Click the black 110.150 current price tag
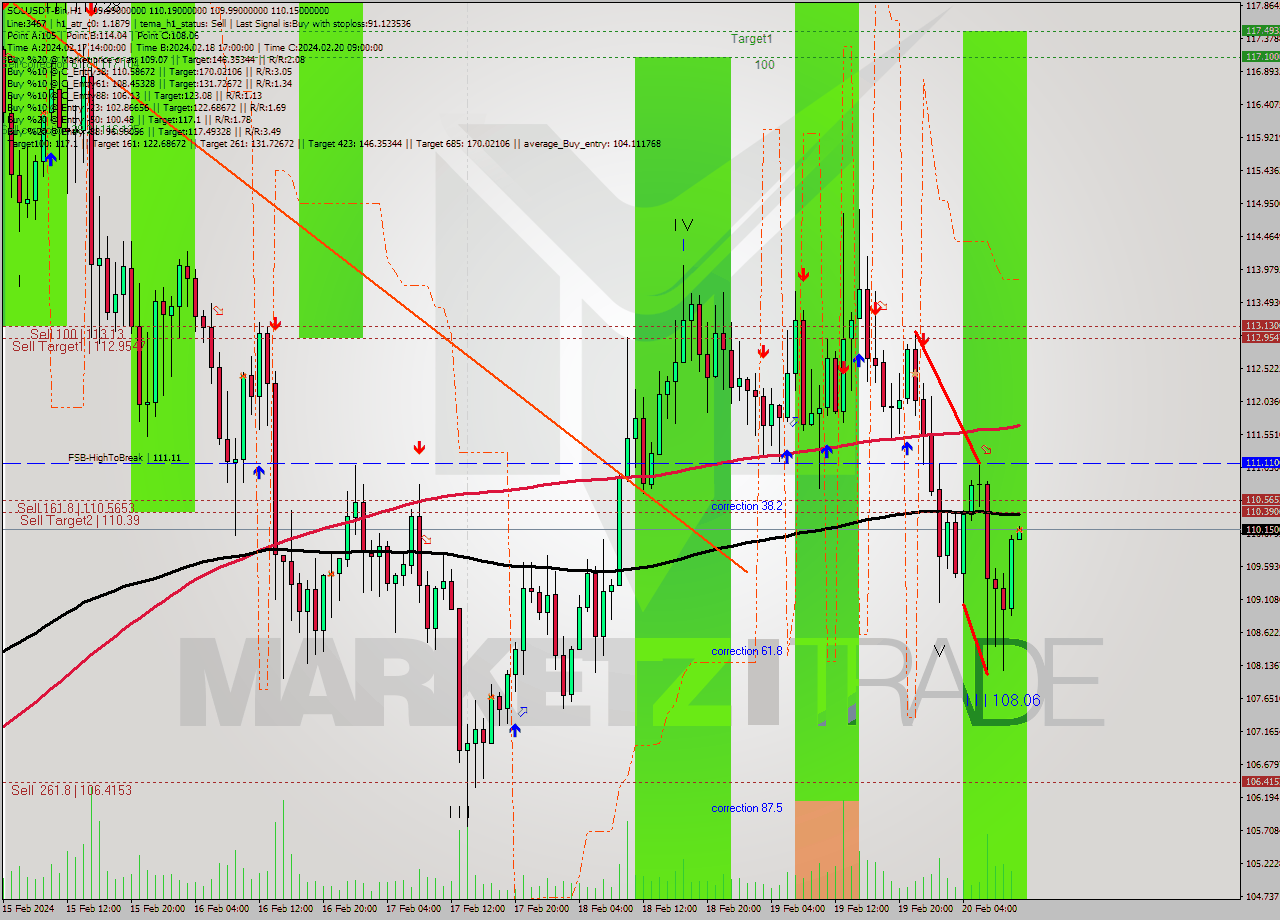The image size is (1280, 920). tap(1260, 529)
